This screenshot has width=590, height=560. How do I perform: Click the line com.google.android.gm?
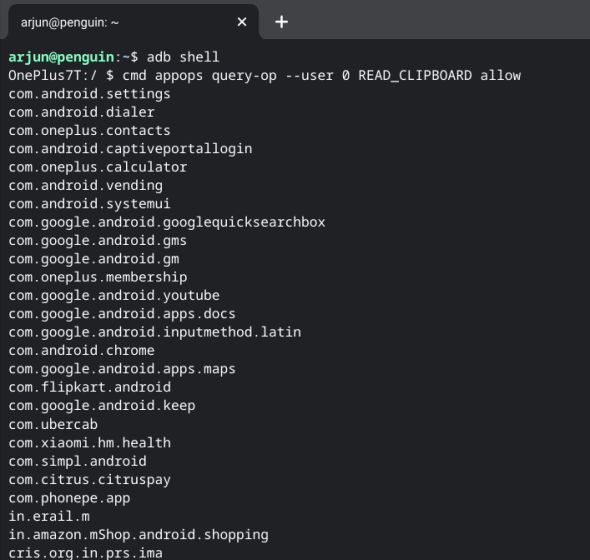(x=94, y=259)
